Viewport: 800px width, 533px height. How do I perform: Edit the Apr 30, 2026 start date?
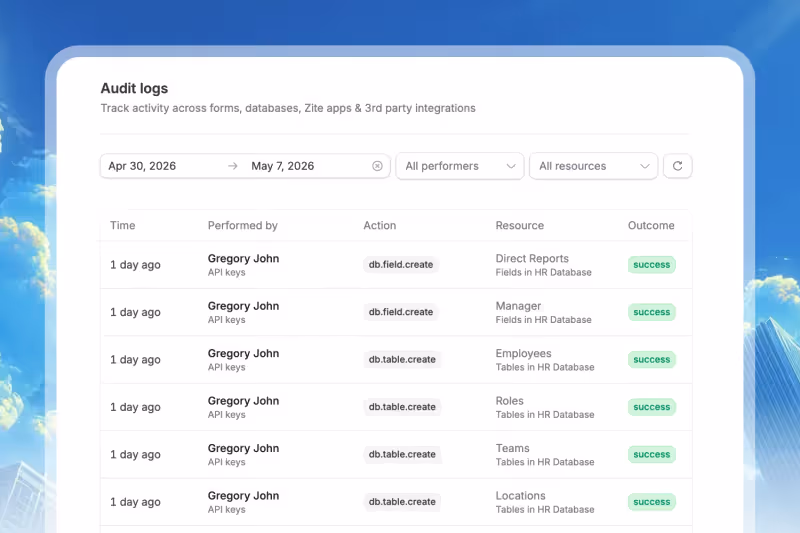point(142,166)
